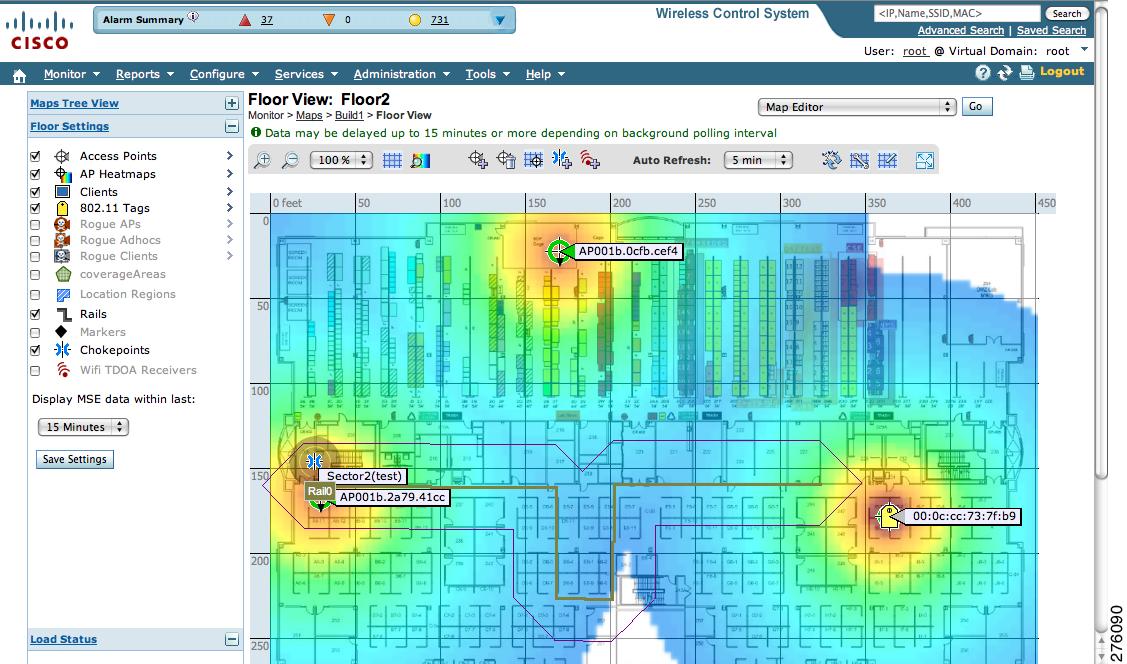Click the refresh-from-network toolbar icon

pos(832,160)
